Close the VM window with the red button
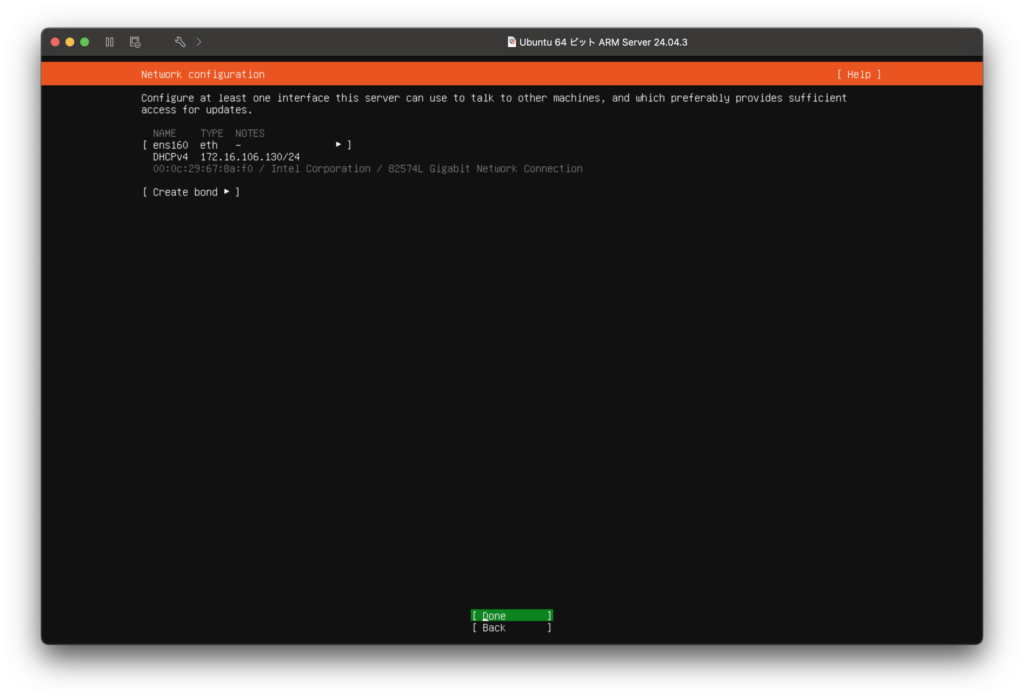The image size is (1024, 699). coord(56,42)
